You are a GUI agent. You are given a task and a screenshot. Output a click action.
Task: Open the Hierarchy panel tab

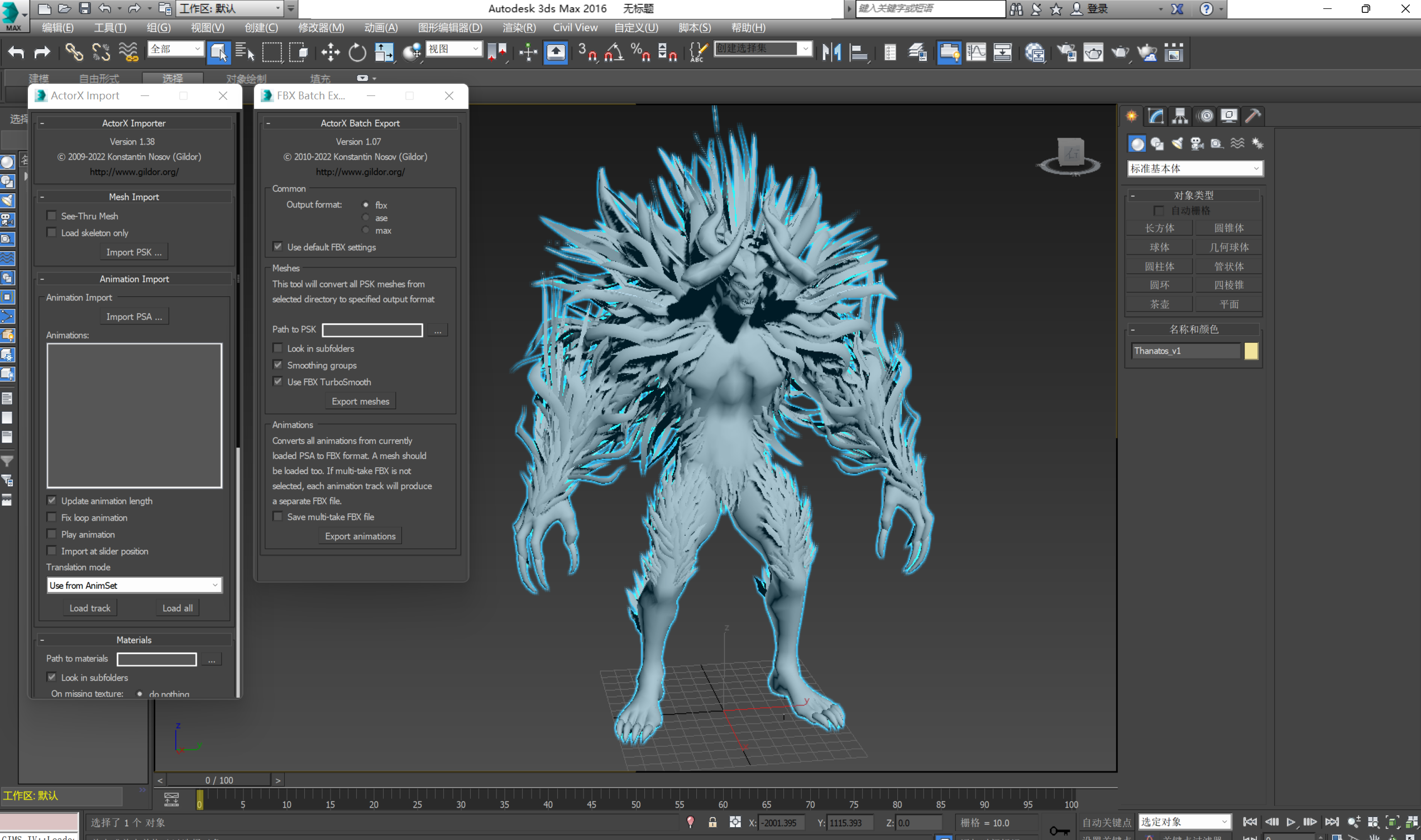1180,116
